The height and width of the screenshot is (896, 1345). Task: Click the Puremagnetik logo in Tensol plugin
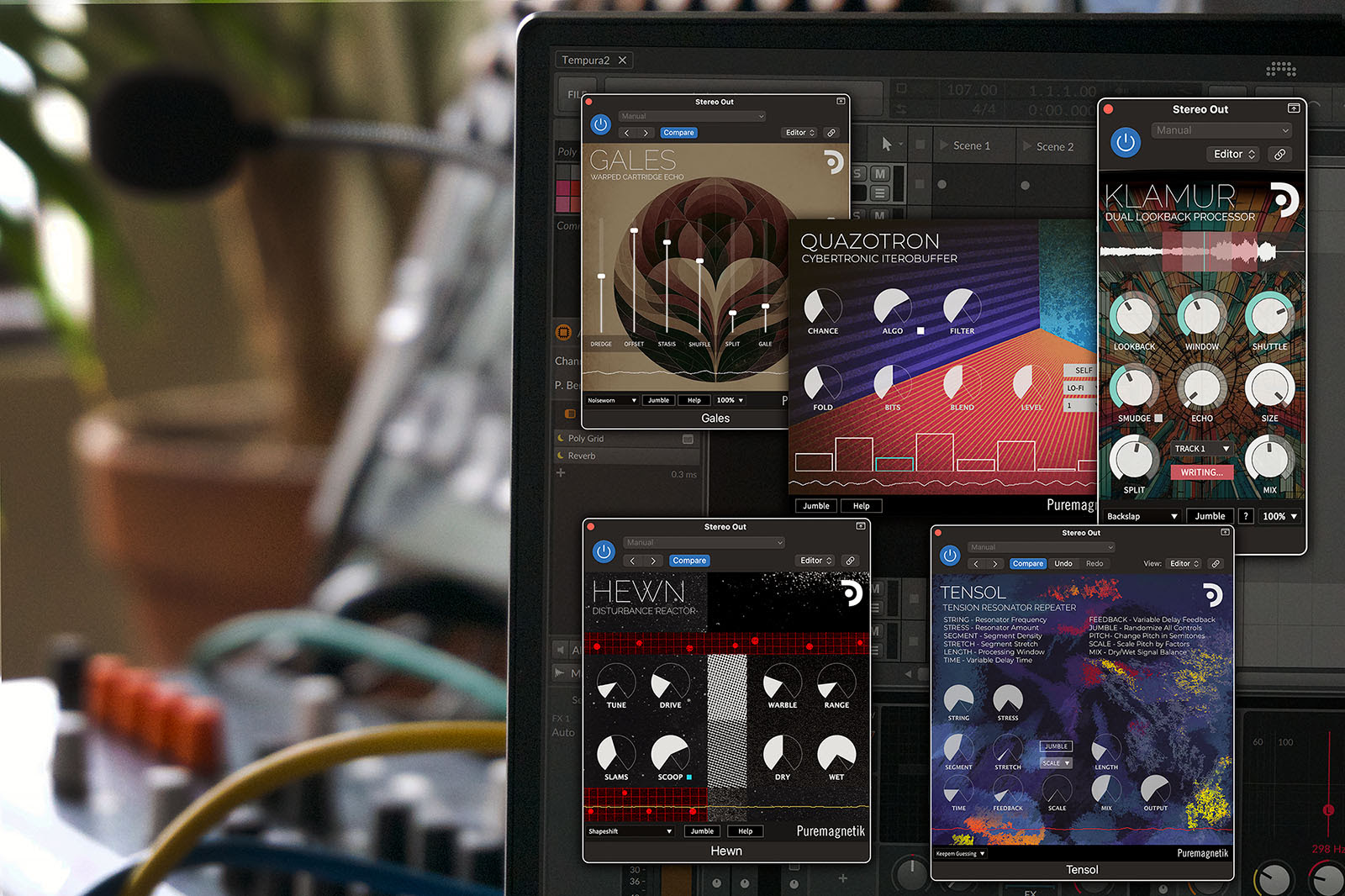pos(1212,596)
